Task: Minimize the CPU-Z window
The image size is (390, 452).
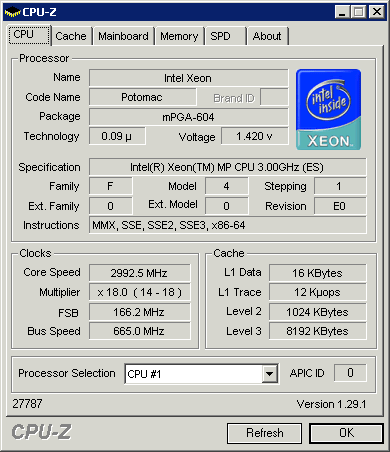Action: (x=342, y=12)
